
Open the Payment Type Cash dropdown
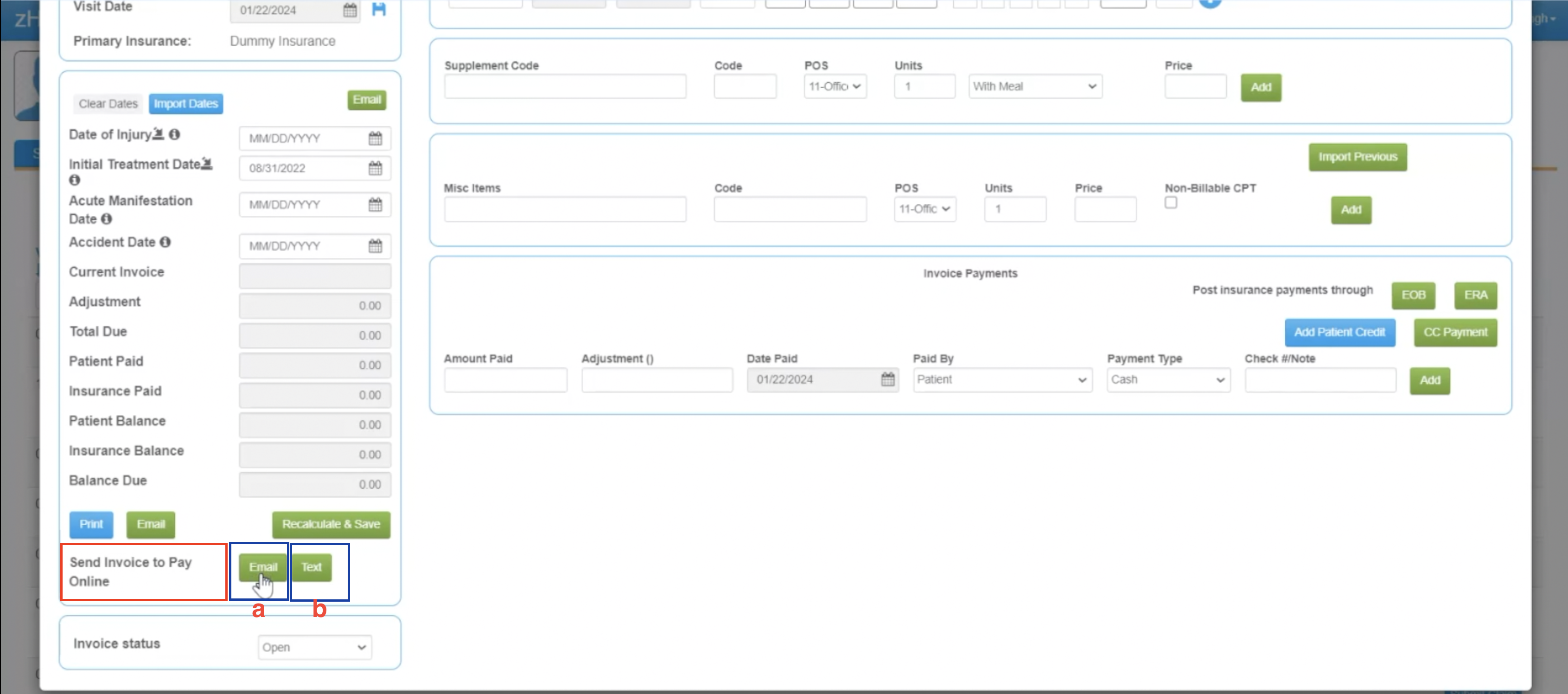coord(1167,379)
